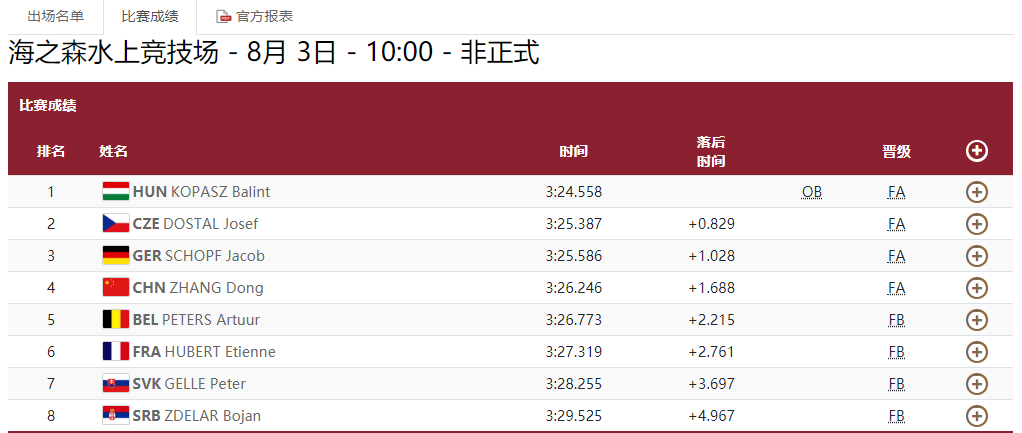Expand details for DOSTAL Josef row

[x=977, y=224]
